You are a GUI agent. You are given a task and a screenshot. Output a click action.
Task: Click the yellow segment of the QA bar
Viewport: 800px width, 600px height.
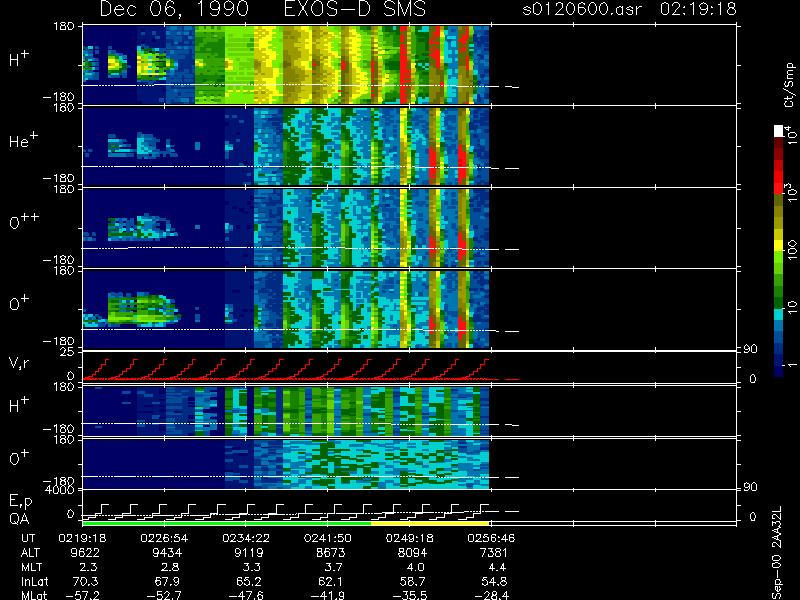coord(430,523)
